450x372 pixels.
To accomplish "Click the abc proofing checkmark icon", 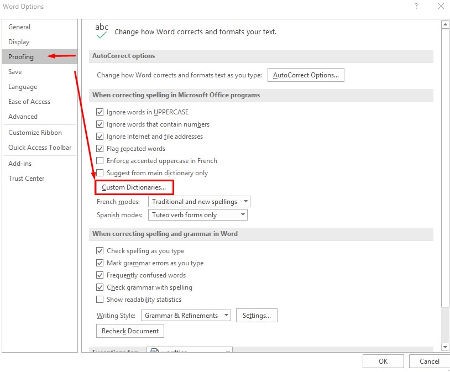I will (x=102, y=31).
